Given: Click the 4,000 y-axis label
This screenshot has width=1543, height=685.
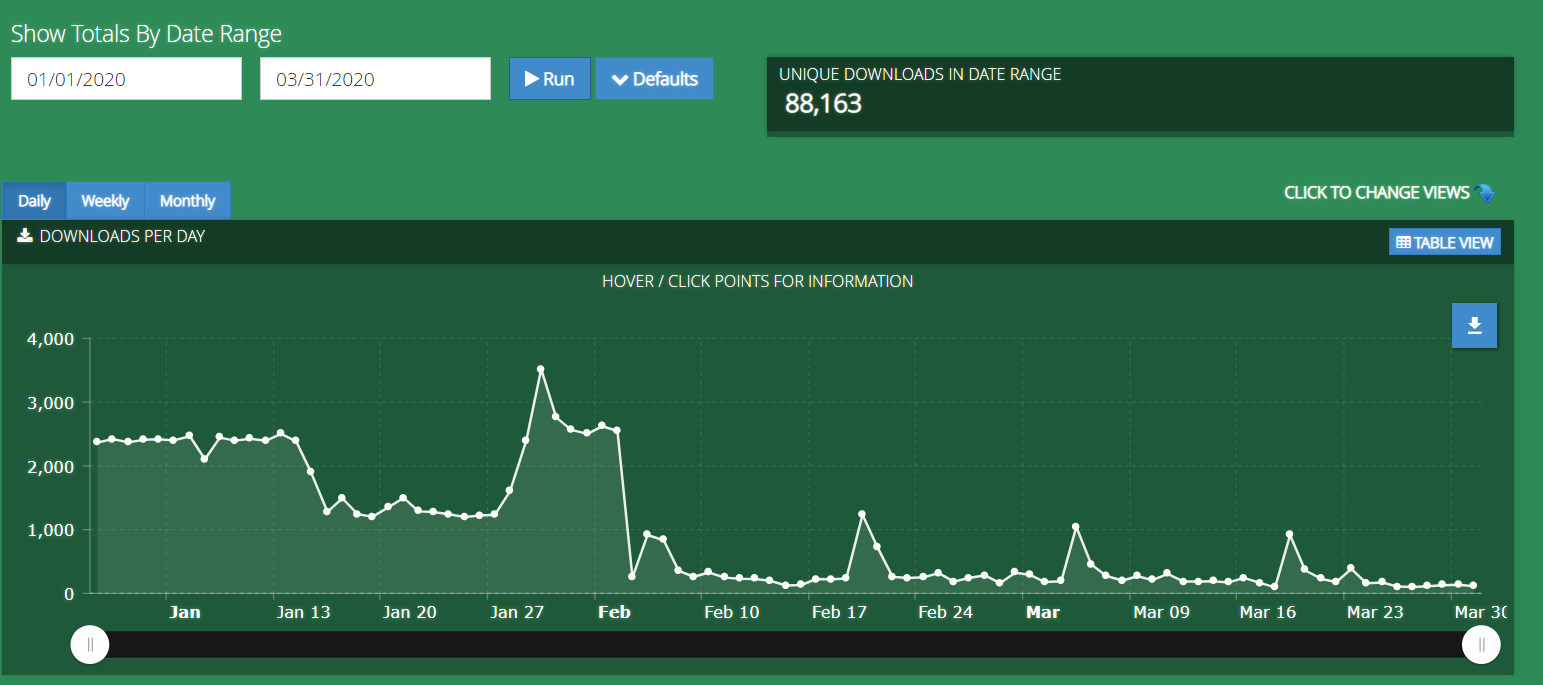Looking at the screenshot, I should click(51, 339).
